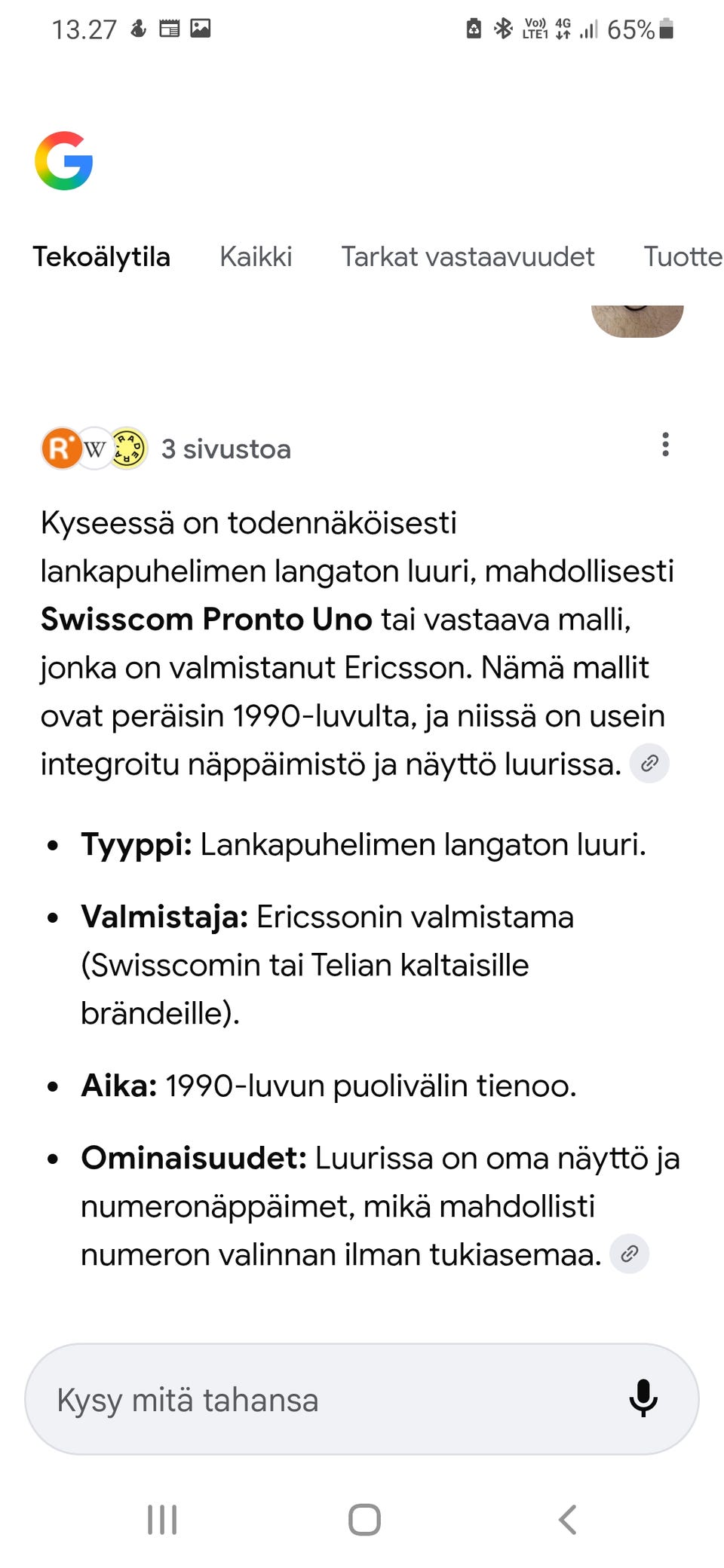Open the citation link after Ominaisuudet bullet
Screen dimensions: 724x1568
coord(628,1254)
